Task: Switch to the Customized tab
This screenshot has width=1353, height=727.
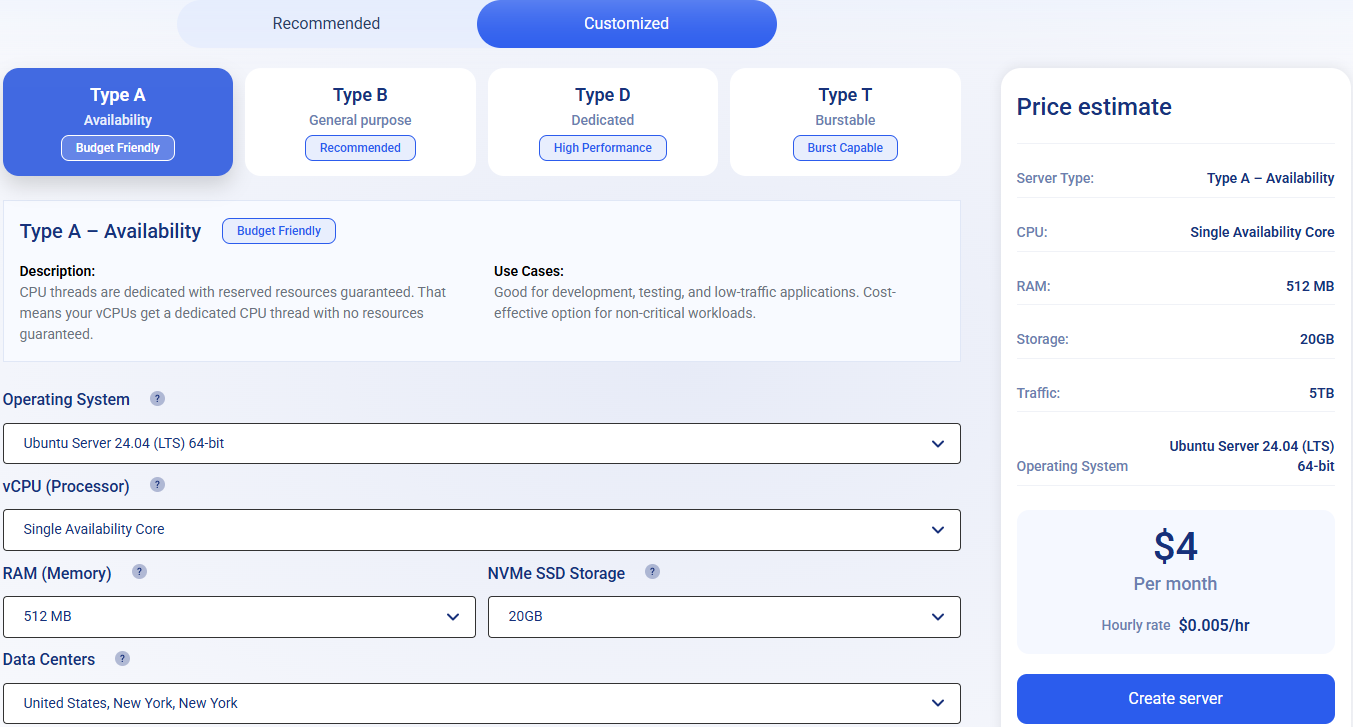Action: point(627,24)
